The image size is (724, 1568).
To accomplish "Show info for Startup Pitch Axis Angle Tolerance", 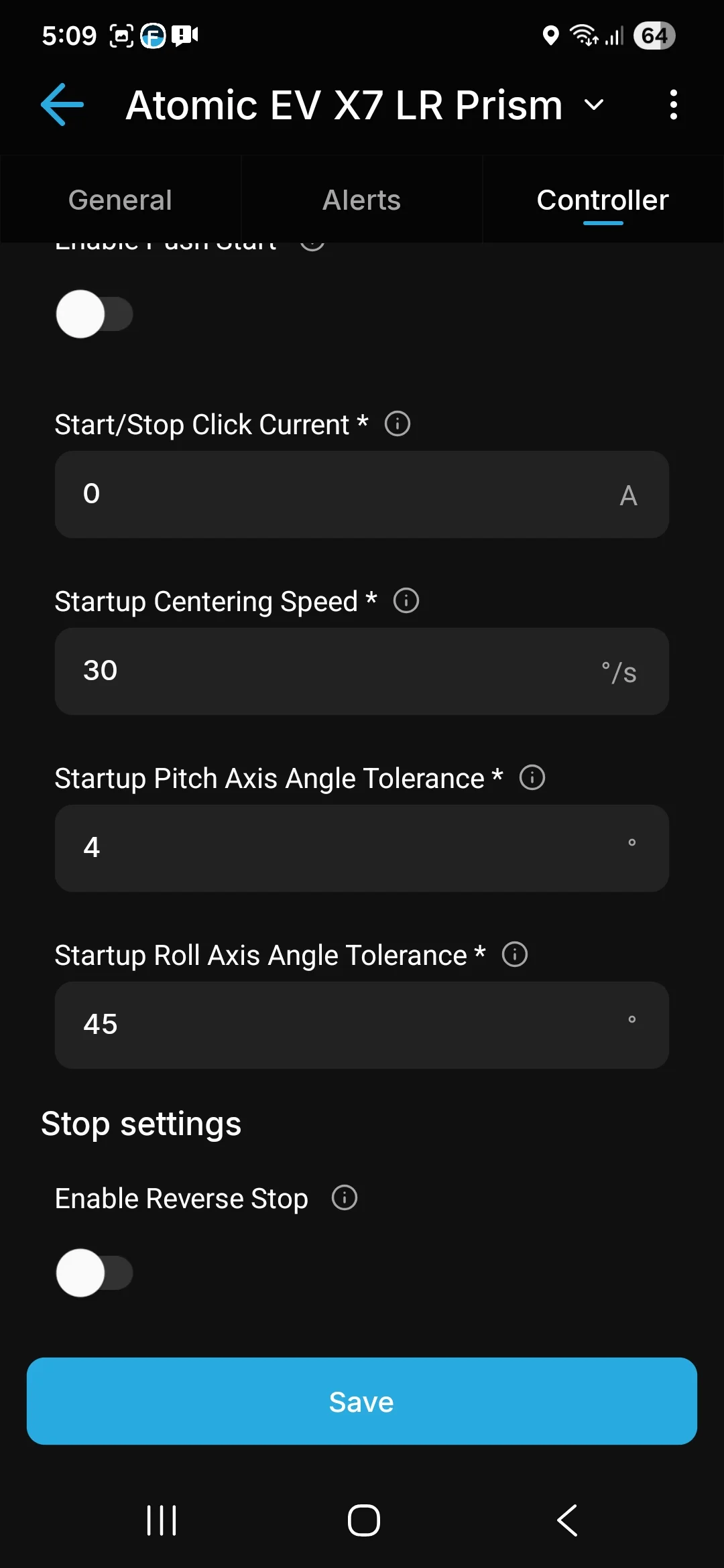I will pyautogui.click(x=532, y=778).
